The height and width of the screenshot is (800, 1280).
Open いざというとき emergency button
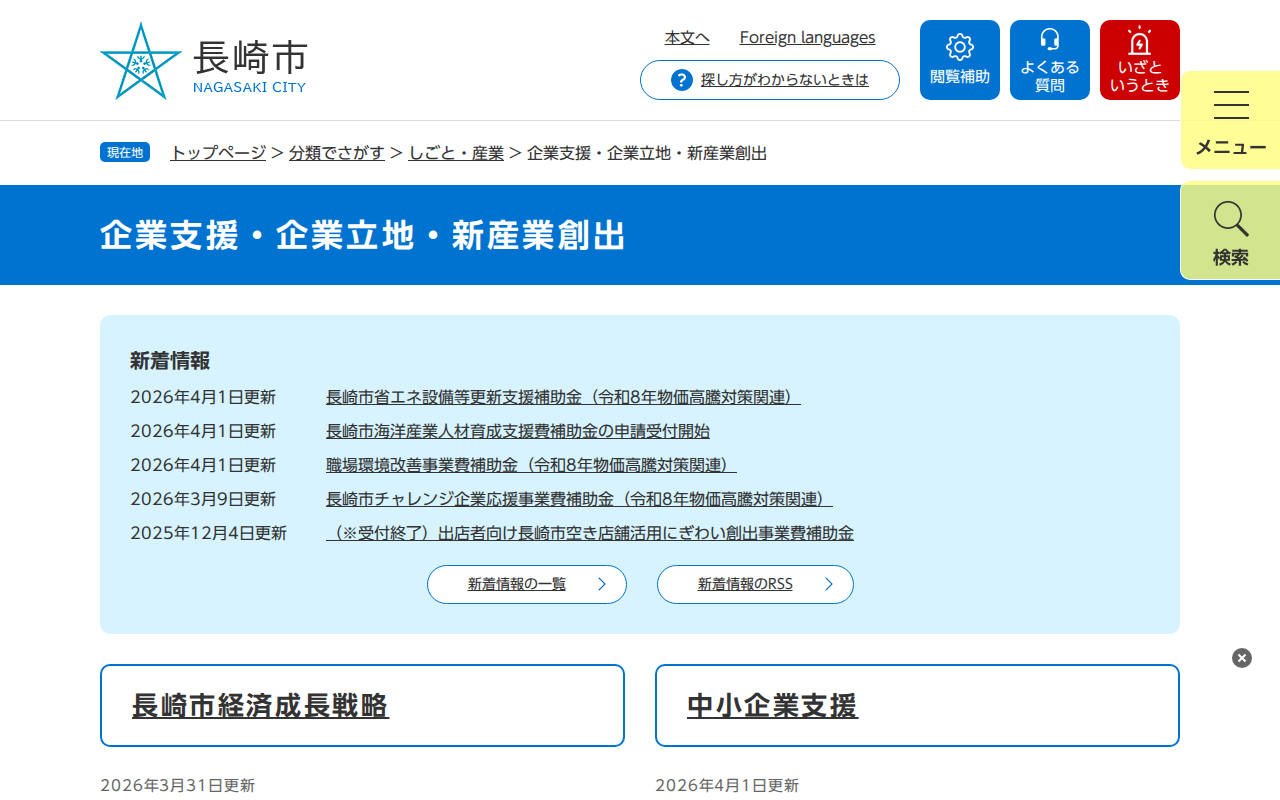(x=1140, y=60)
